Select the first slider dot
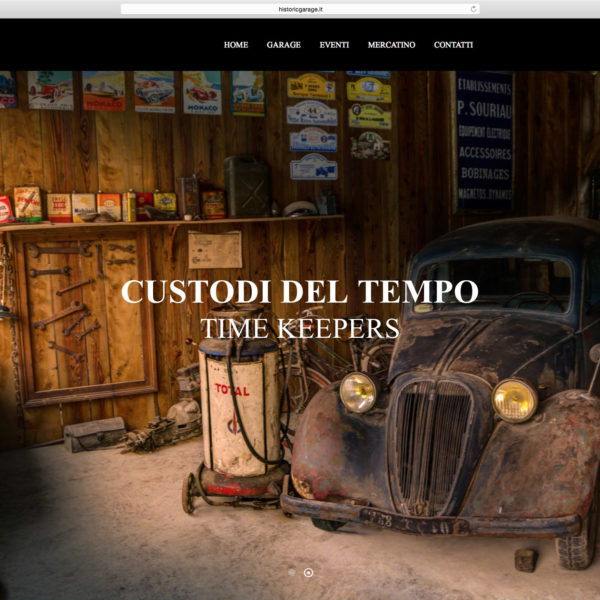600x600 pixels. 292,572
